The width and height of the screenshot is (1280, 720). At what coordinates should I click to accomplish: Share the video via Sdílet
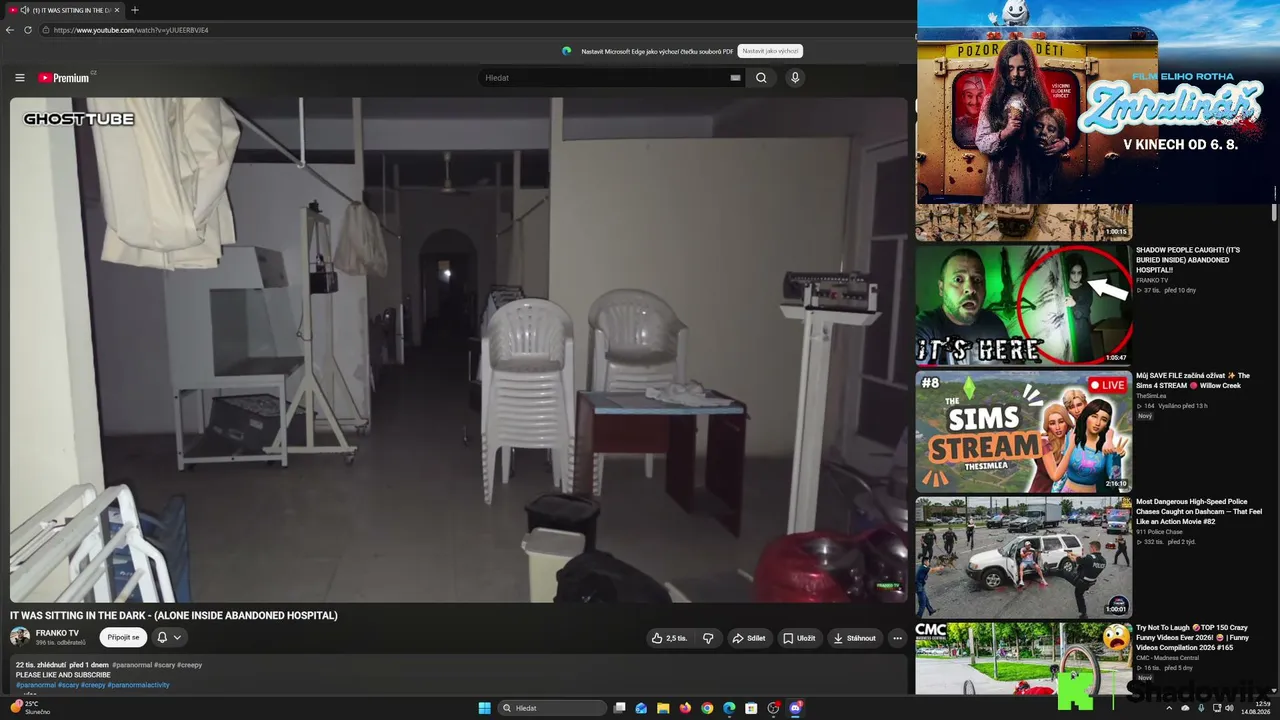click(748, 638)
